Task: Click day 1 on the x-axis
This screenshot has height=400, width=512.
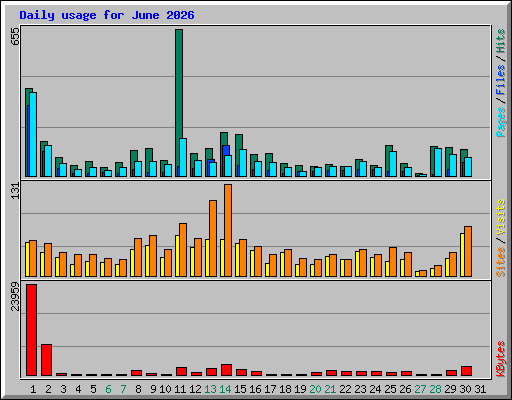Action: pos(33,389)
